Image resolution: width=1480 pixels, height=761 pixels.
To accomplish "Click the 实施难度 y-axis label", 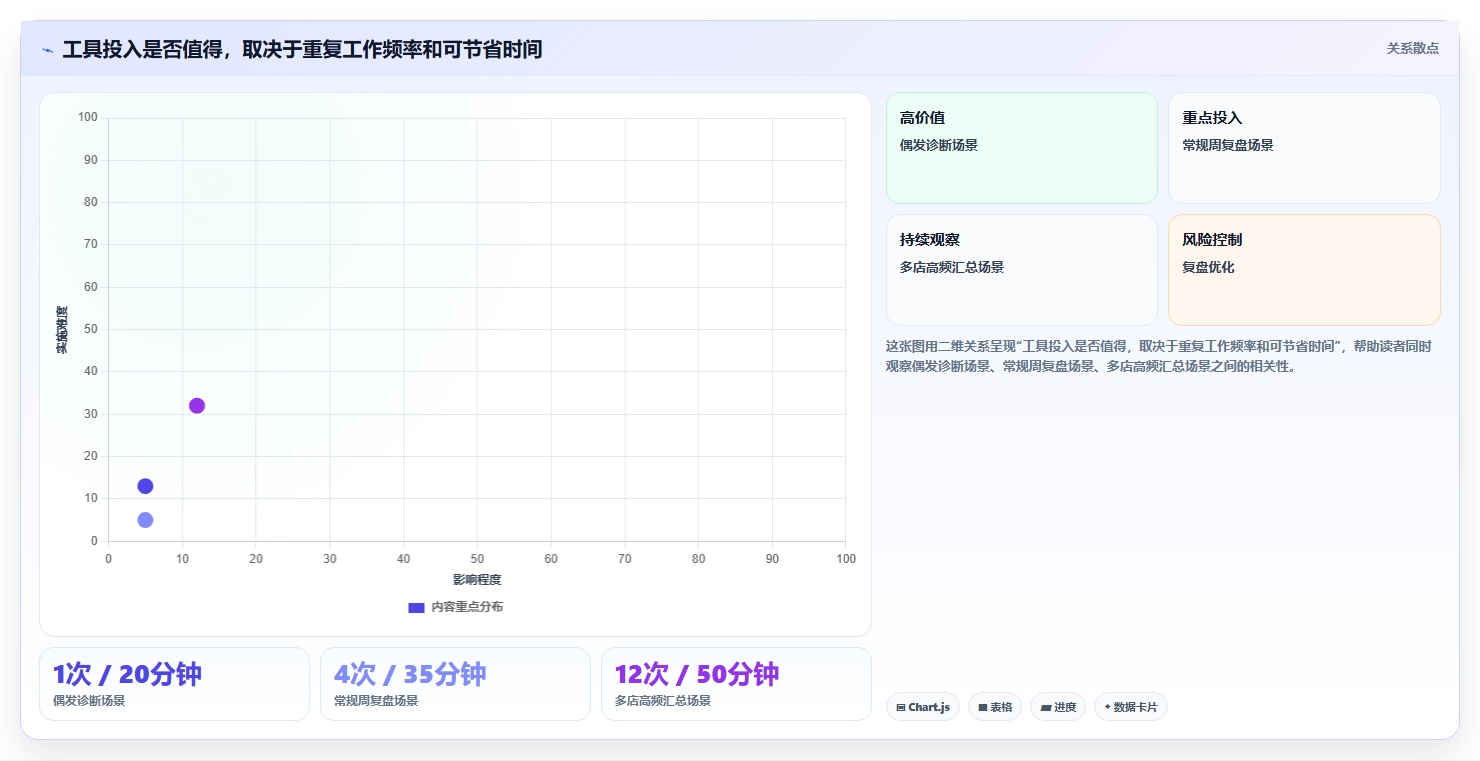I will 62,330.
